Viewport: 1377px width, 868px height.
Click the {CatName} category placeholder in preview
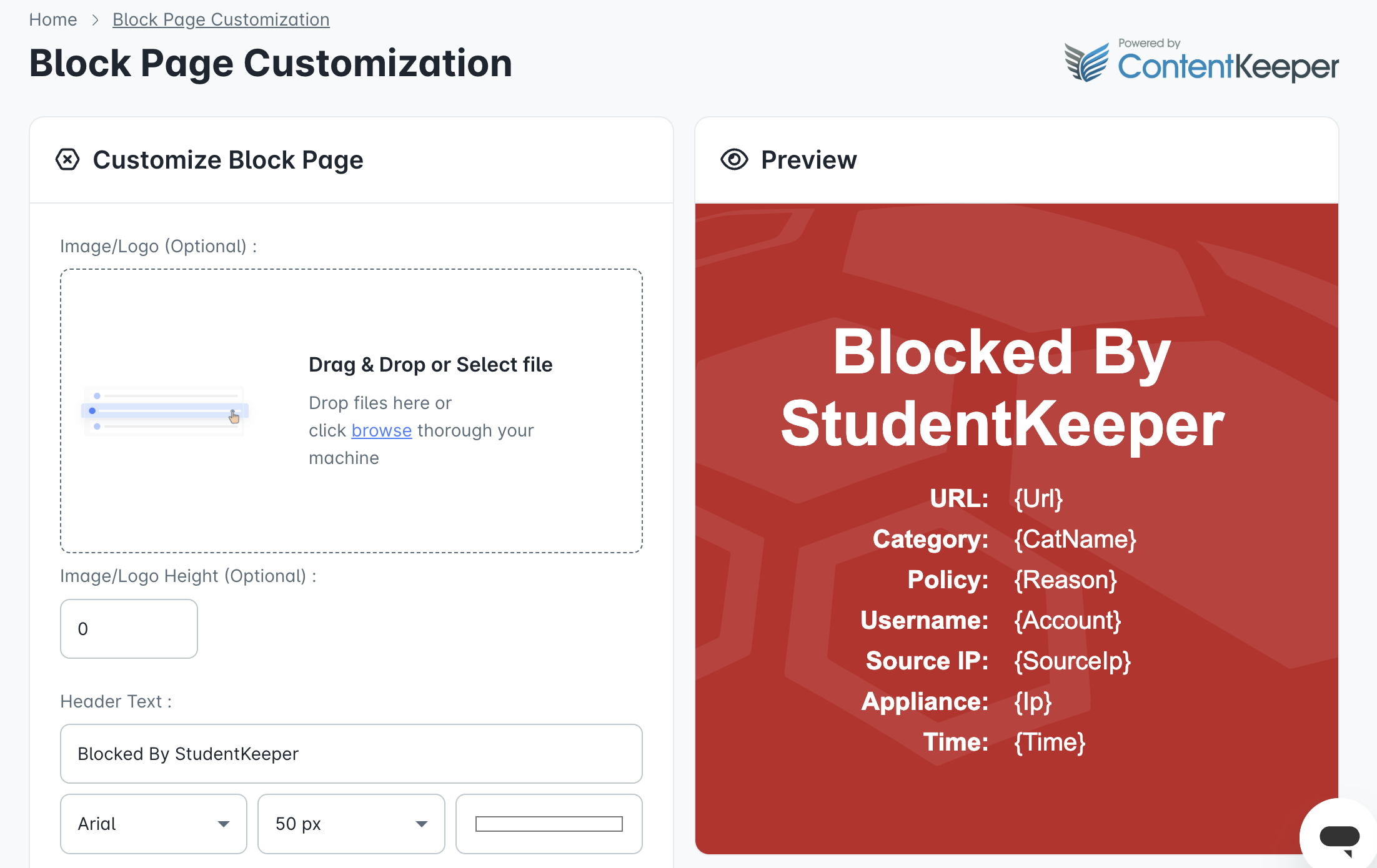click(x=1075, y=539)
